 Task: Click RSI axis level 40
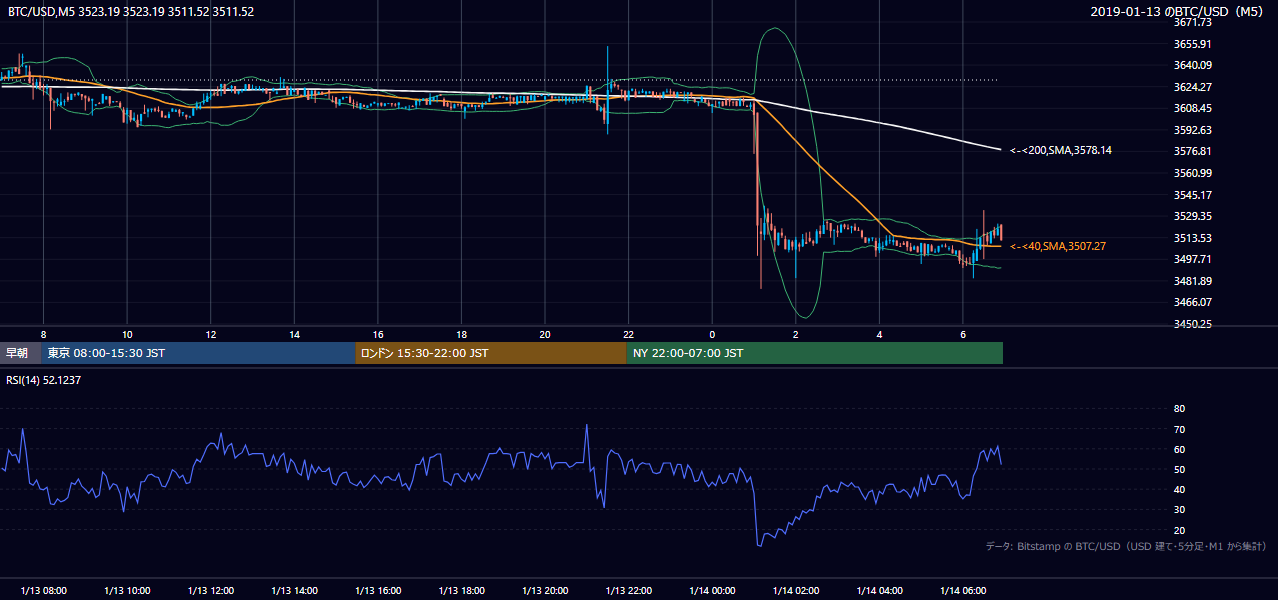(x=1179, y=489)
